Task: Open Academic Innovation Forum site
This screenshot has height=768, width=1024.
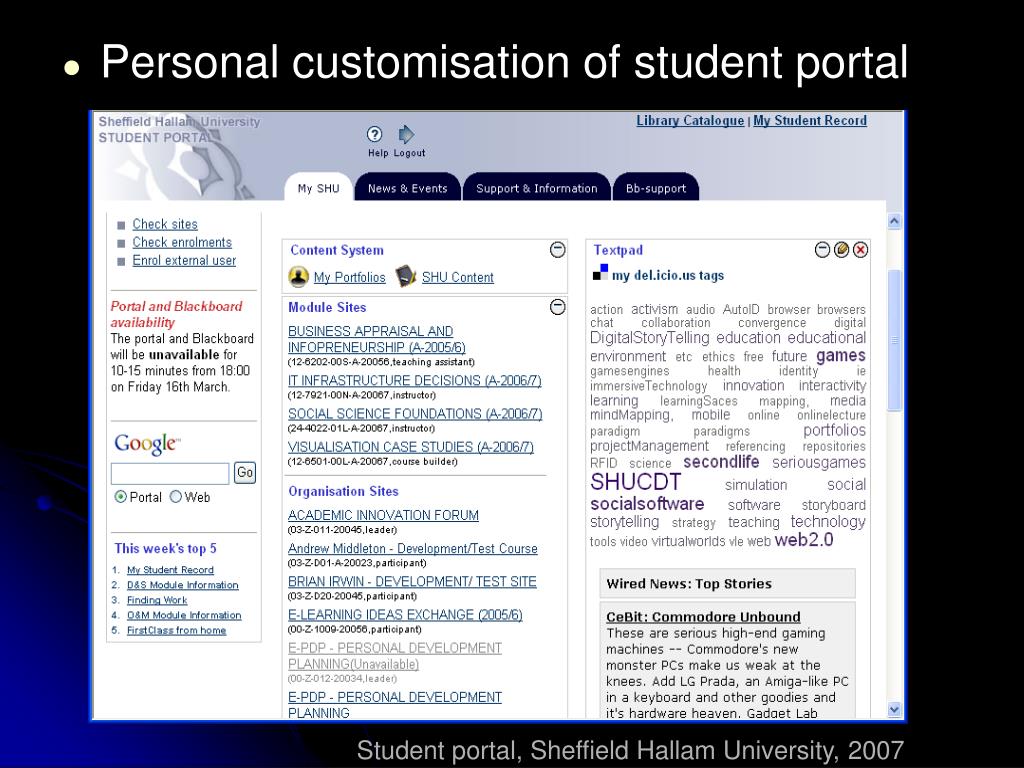Action: [383, 515]
